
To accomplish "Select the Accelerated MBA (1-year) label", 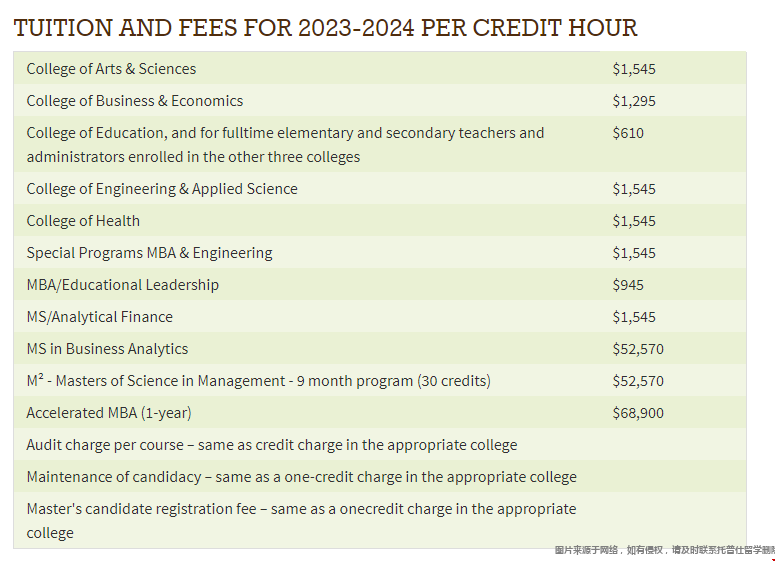I will tap(108, 413).
